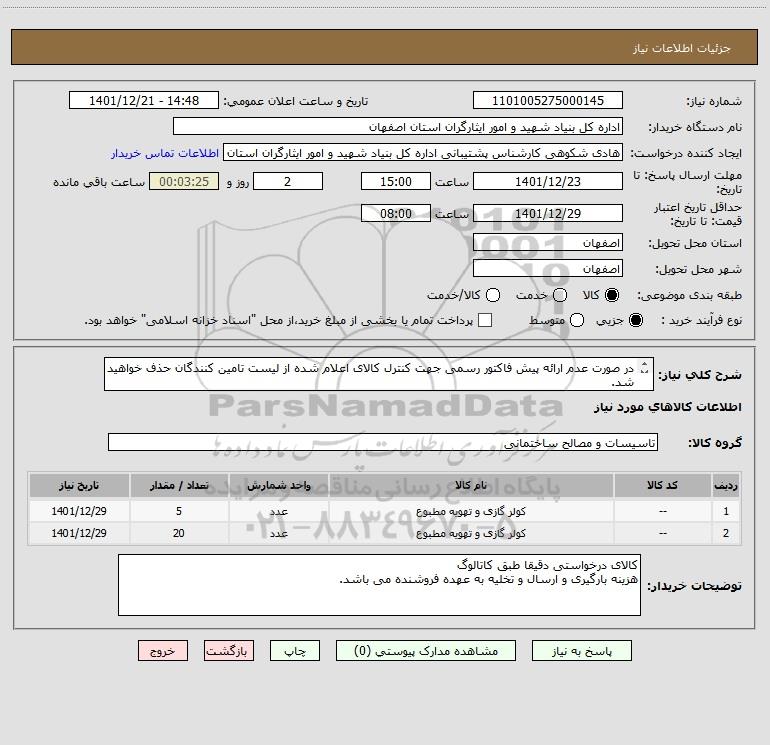Click the واحد شمارش column header
The height and width of the screenshot is (745, 770).
(x=278, y=485)
